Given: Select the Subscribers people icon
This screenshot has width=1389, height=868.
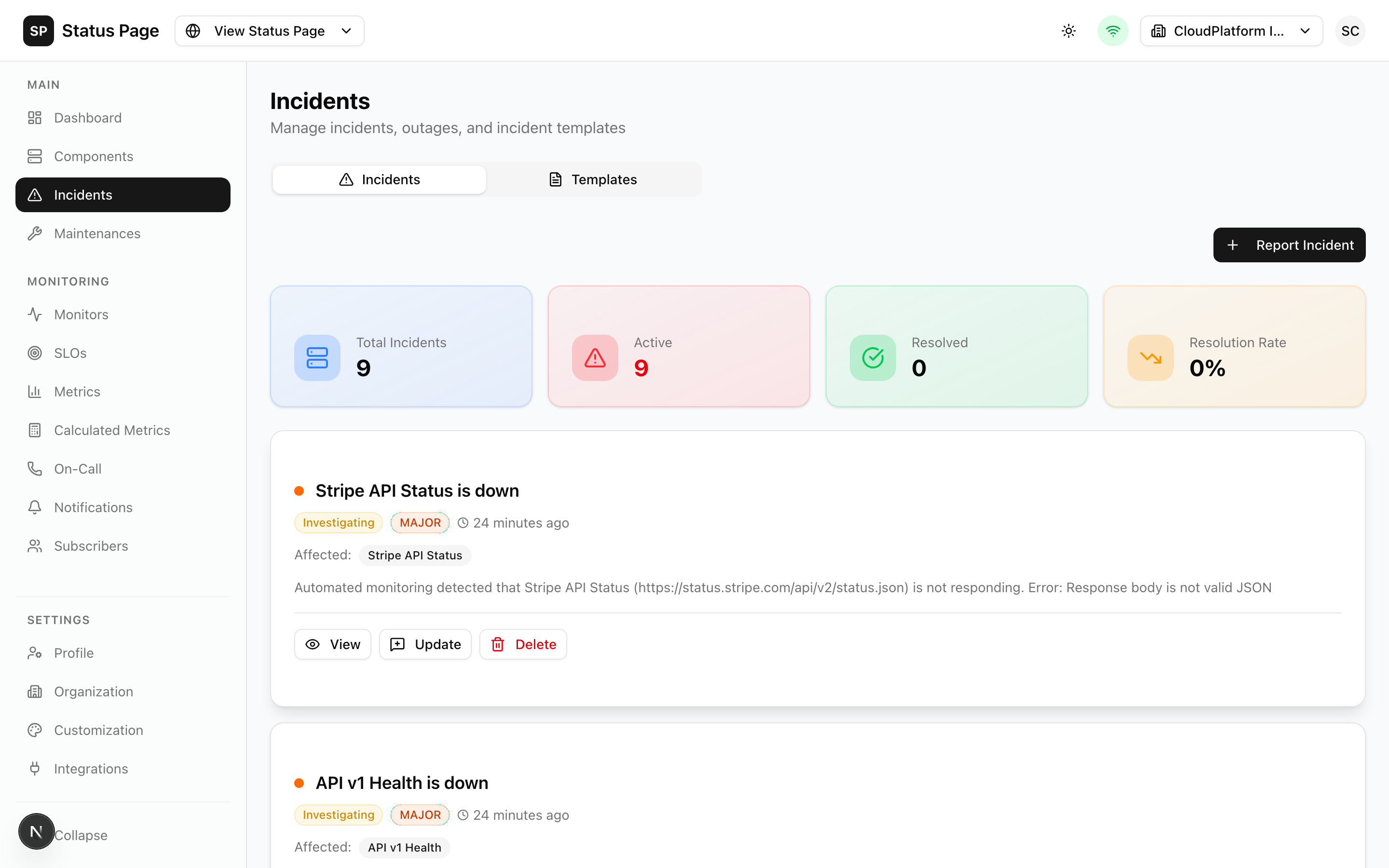Looking at the screenshot, I should [x=35, y=545].
